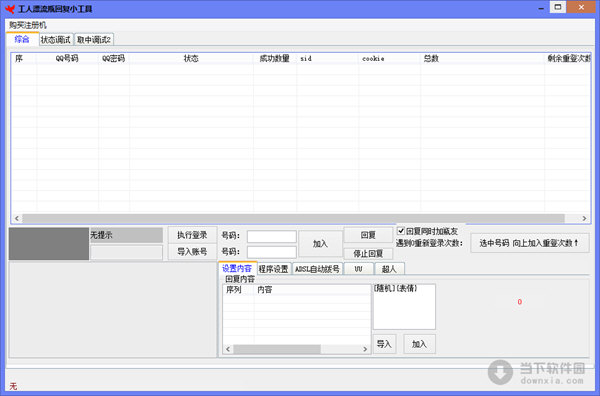Open the 程序设置 tab
The image size is (600, 396).
[274, 269]
